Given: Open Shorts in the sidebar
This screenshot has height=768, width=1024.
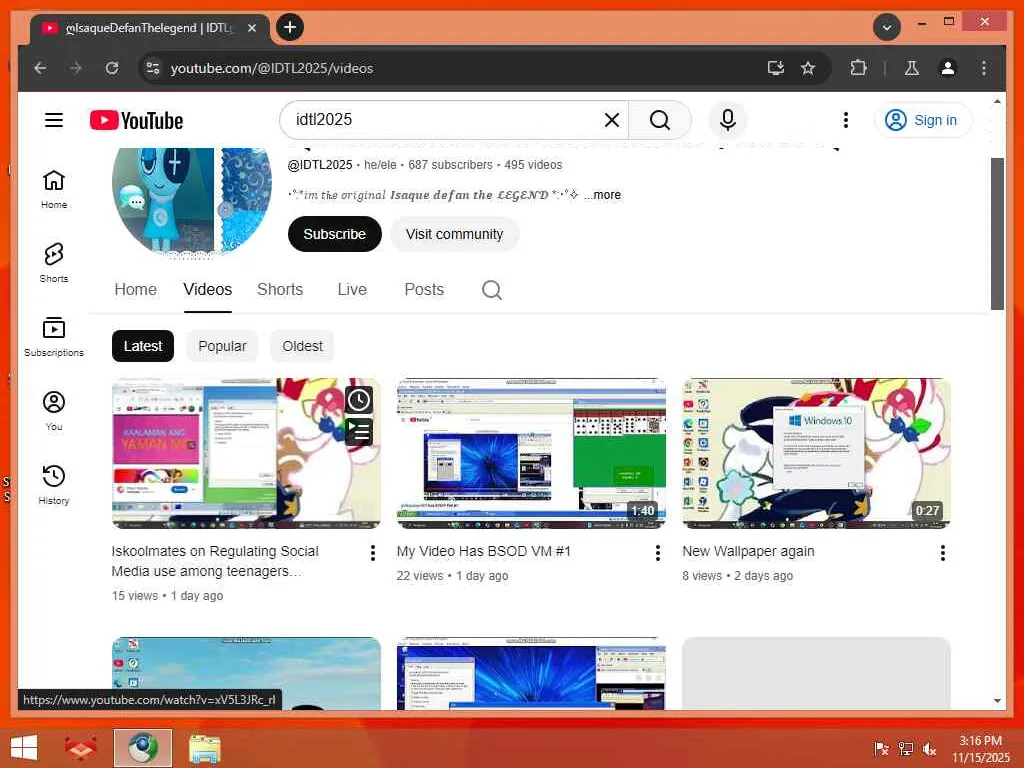Looking at the screenshot, I should (x=54, y=263).
